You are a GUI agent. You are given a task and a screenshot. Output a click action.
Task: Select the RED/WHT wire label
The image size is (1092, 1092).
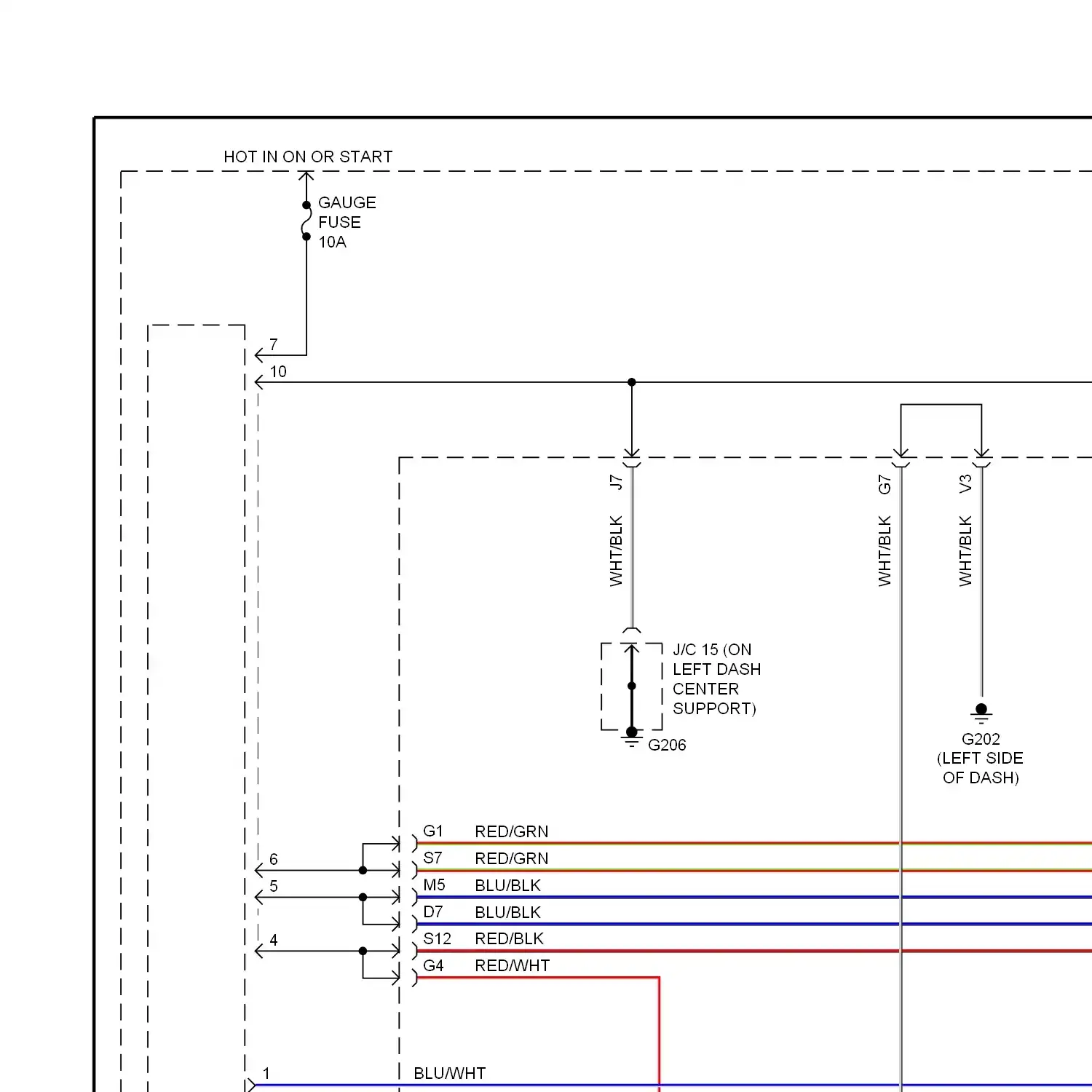pyautogui.click(x=512, y=965)
